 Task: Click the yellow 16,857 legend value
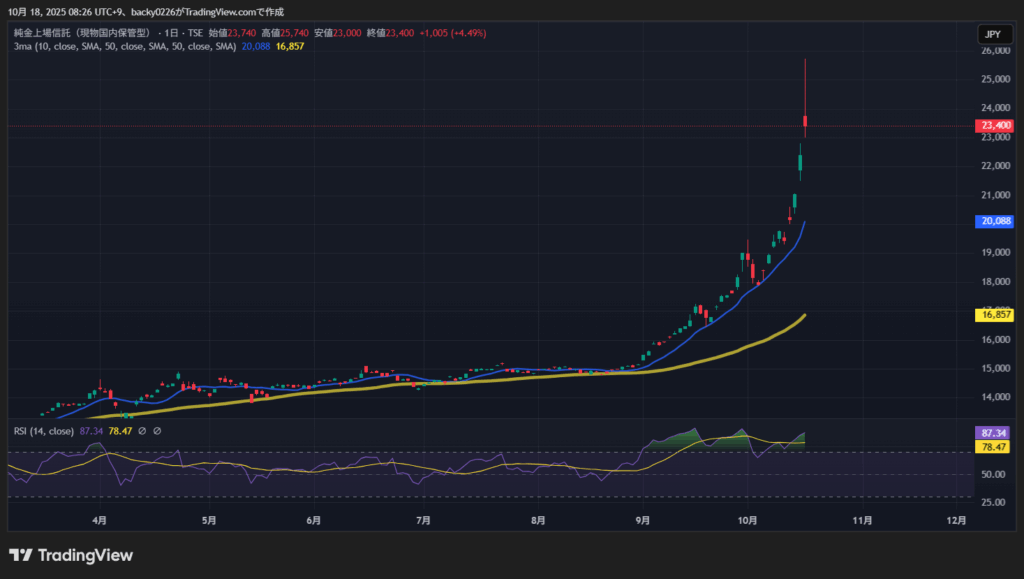290,46
